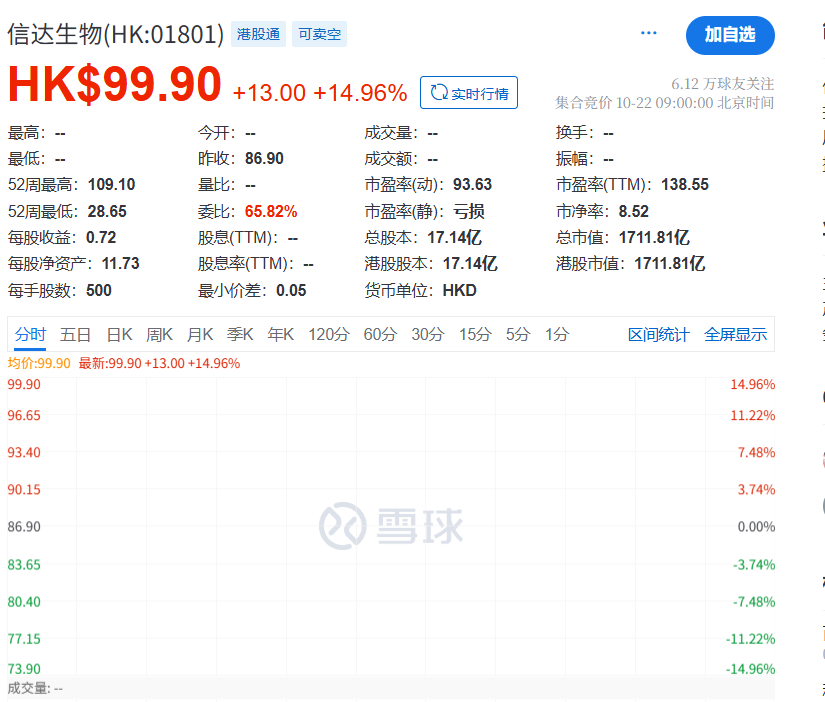Click the 货币单位 value HKD
The height and width of the screenshot is (702, 825).
coord(459,290)
